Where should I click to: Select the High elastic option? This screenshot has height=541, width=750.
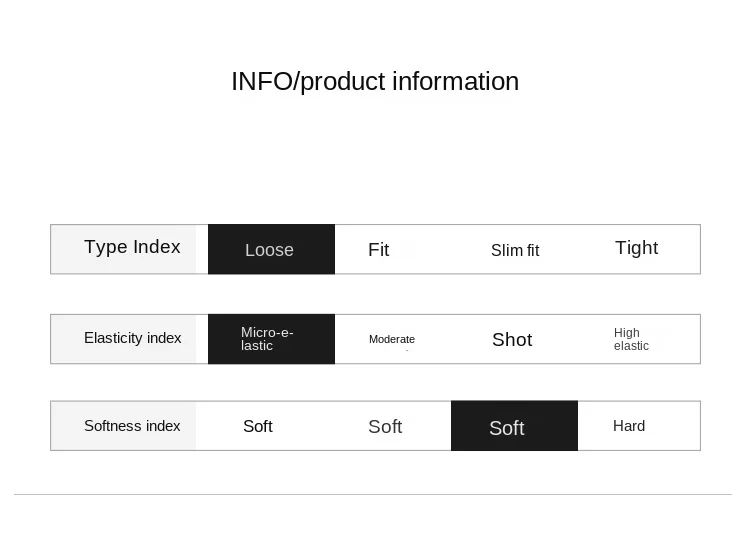point(631,339)
